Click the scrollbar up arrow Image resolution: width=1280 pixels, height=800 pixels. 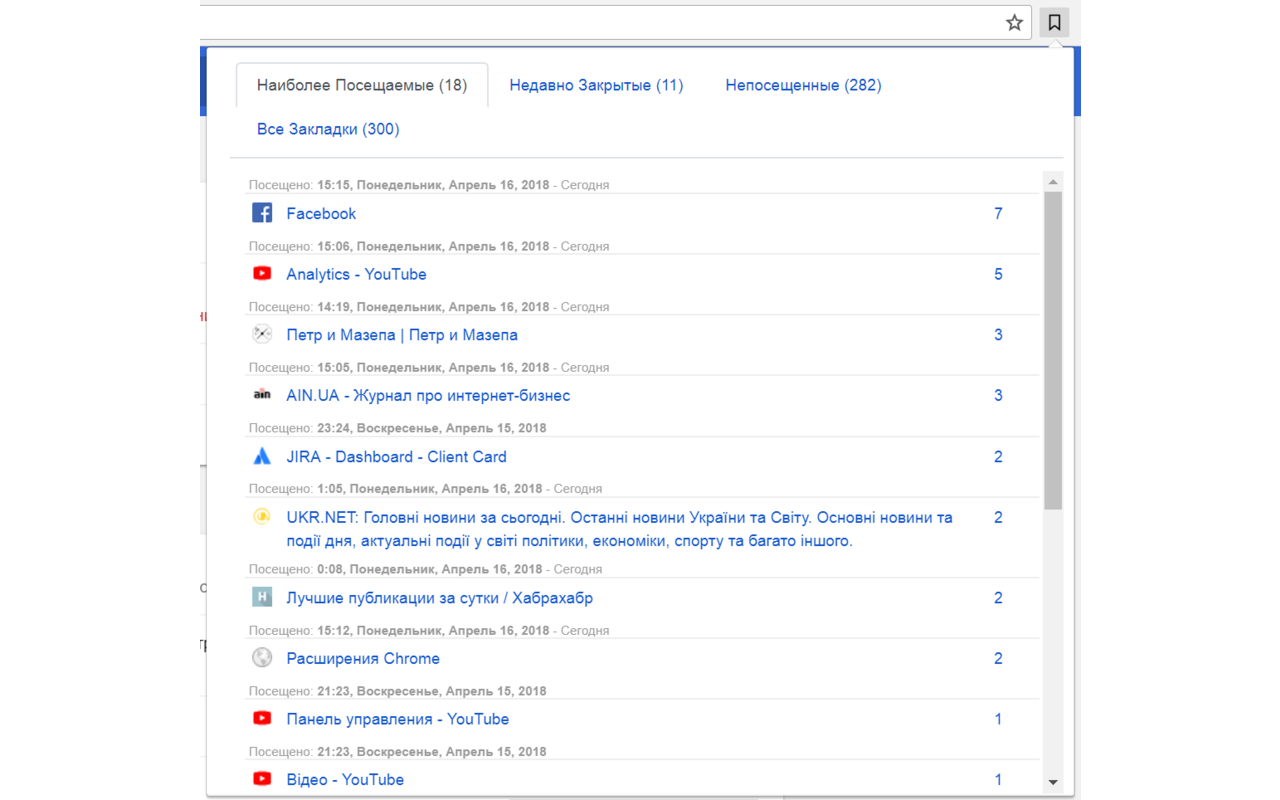tap(1052, 182)
